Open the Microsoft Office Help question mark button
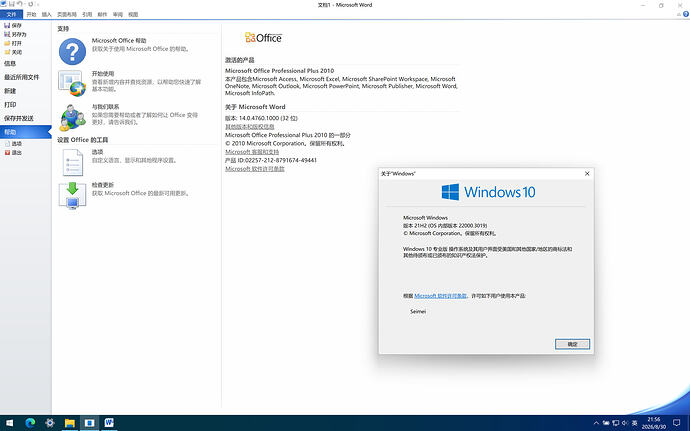This screenshot has height=431, width=690. coord(73,51)
